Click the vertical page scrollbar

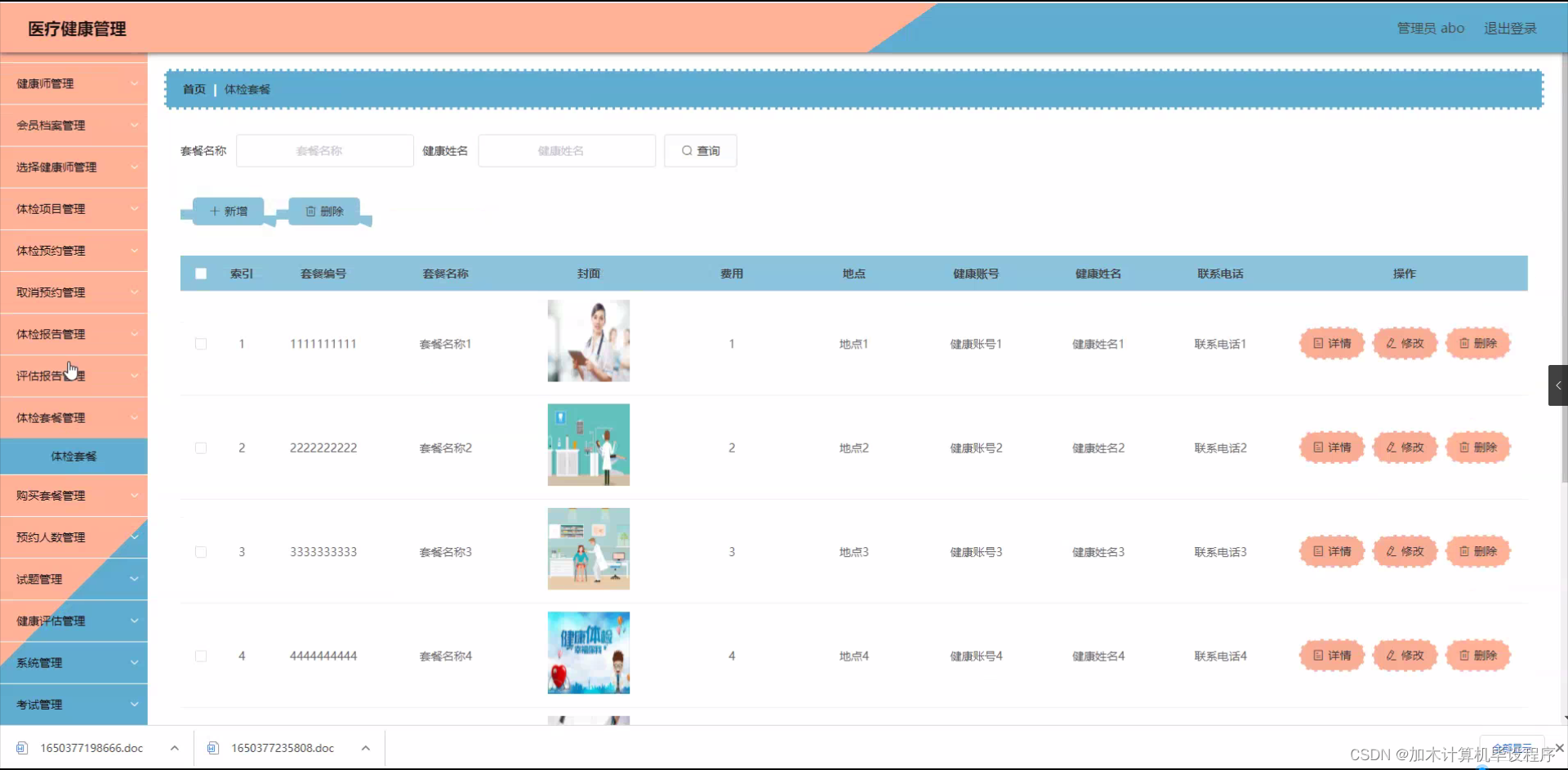coord(1564,269)
